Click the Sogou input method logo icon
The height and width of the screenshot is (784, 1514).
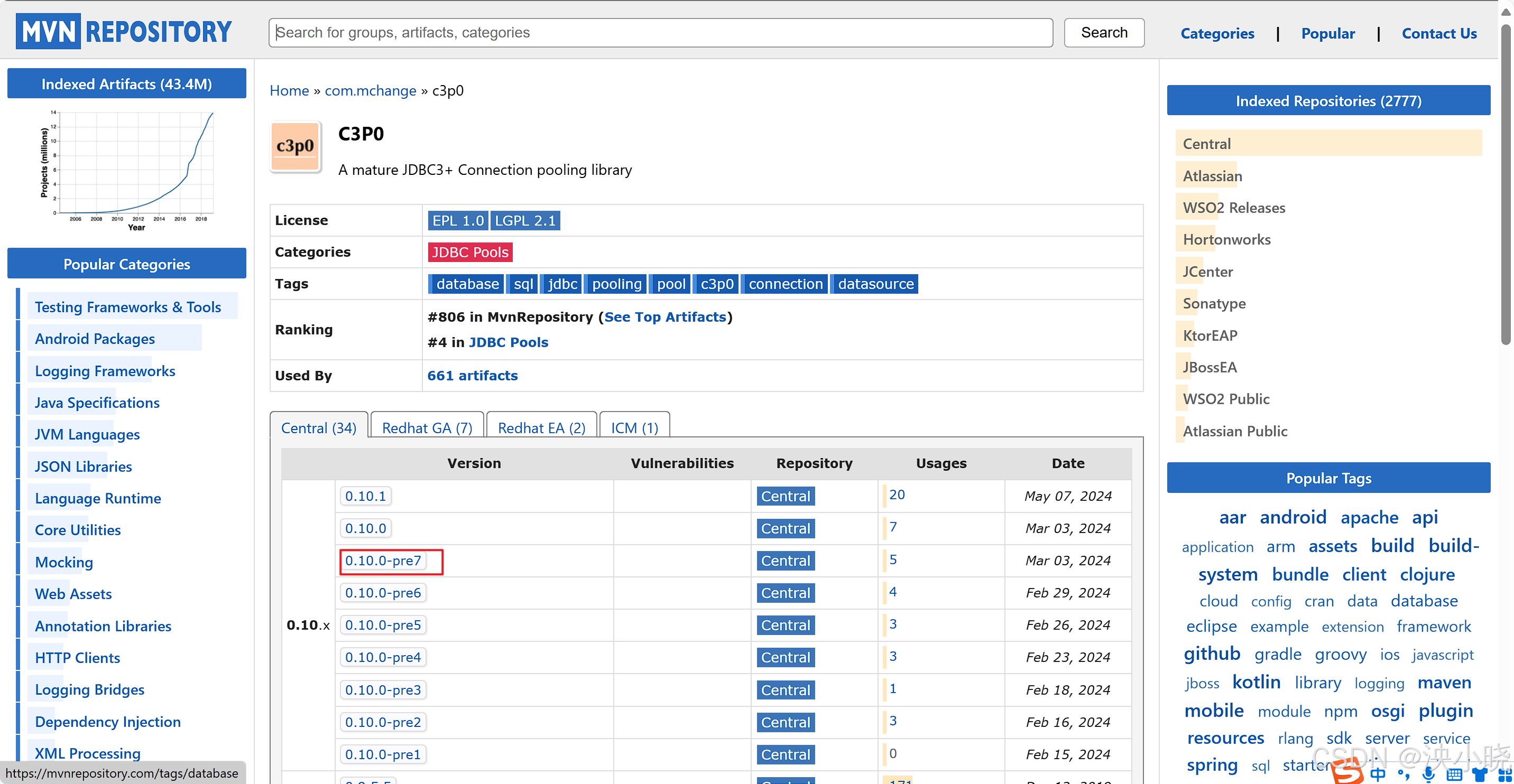(1346, 772)
